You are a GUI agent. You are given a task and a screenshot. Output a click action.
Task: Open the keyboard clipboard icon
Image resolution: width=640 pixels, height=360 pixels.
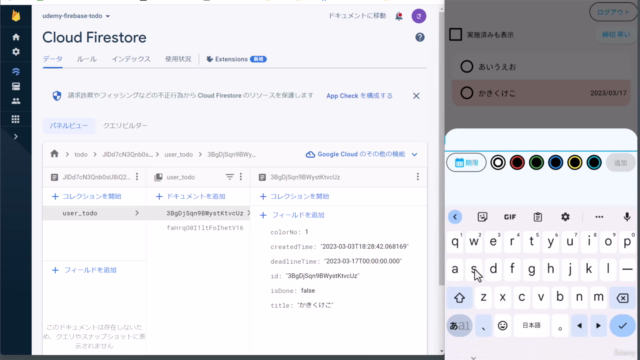[538, 217]
